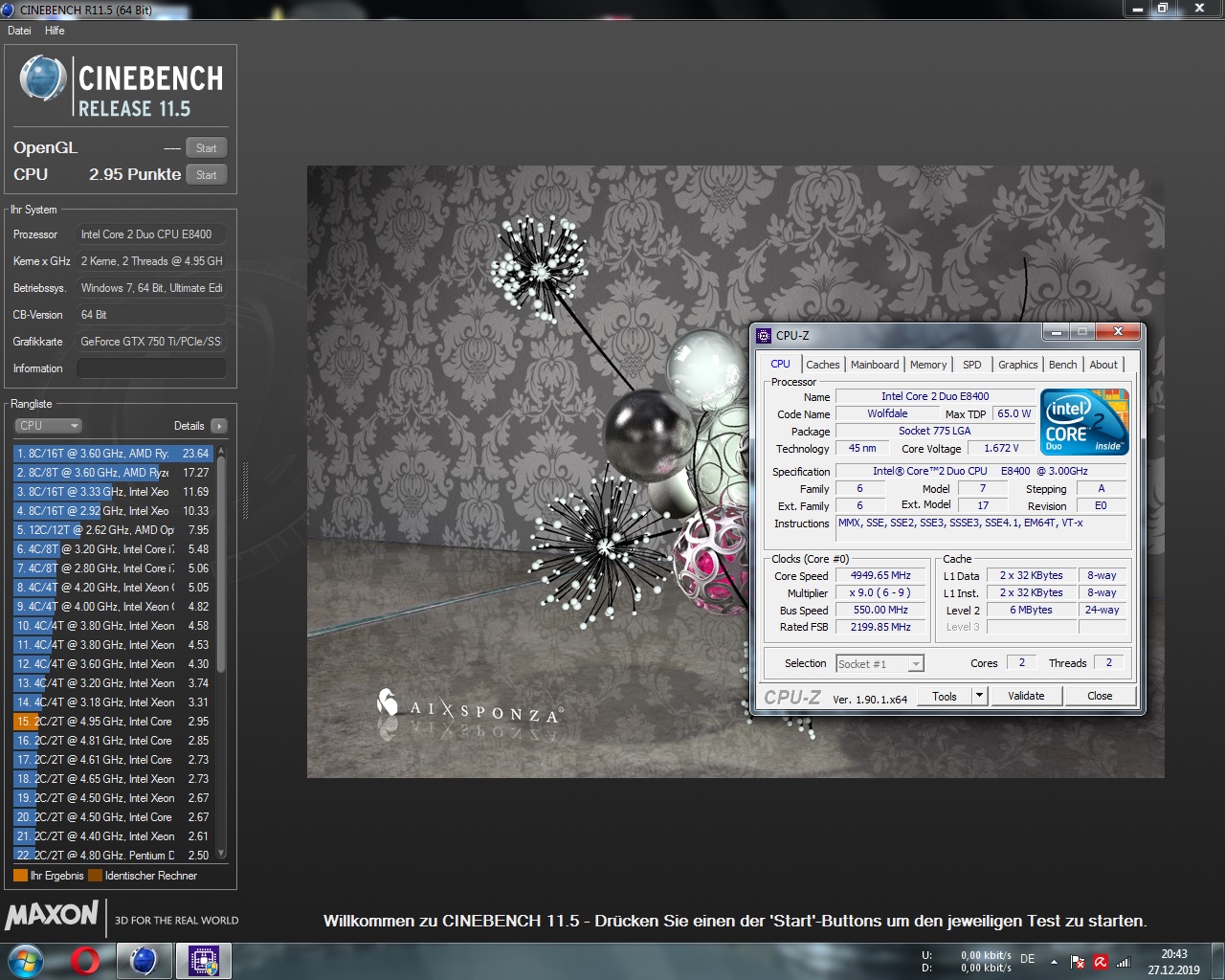
Task: Switch to the CPU tab in CPU-Z
Action: click(780, 364)
